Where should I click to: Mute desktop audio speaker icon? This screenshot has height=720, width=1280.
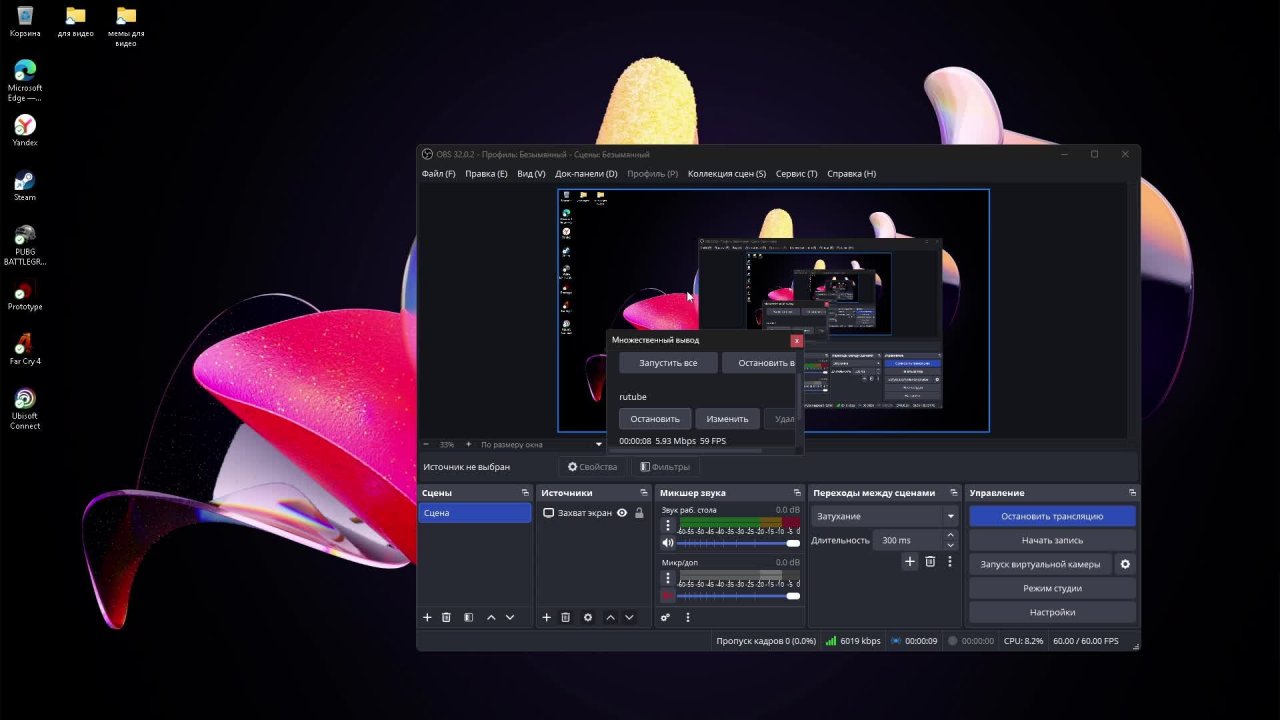tap(668, 543)
